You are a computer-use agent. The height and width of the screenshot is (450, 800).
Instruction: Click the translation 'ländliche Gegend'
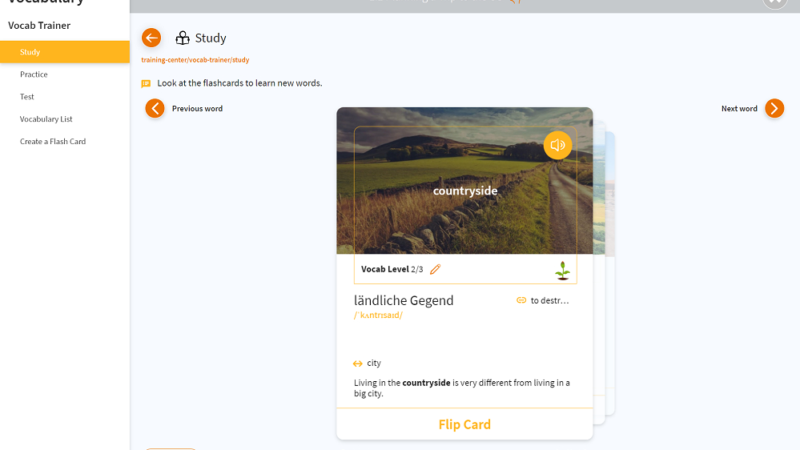(x=404, y=301)
